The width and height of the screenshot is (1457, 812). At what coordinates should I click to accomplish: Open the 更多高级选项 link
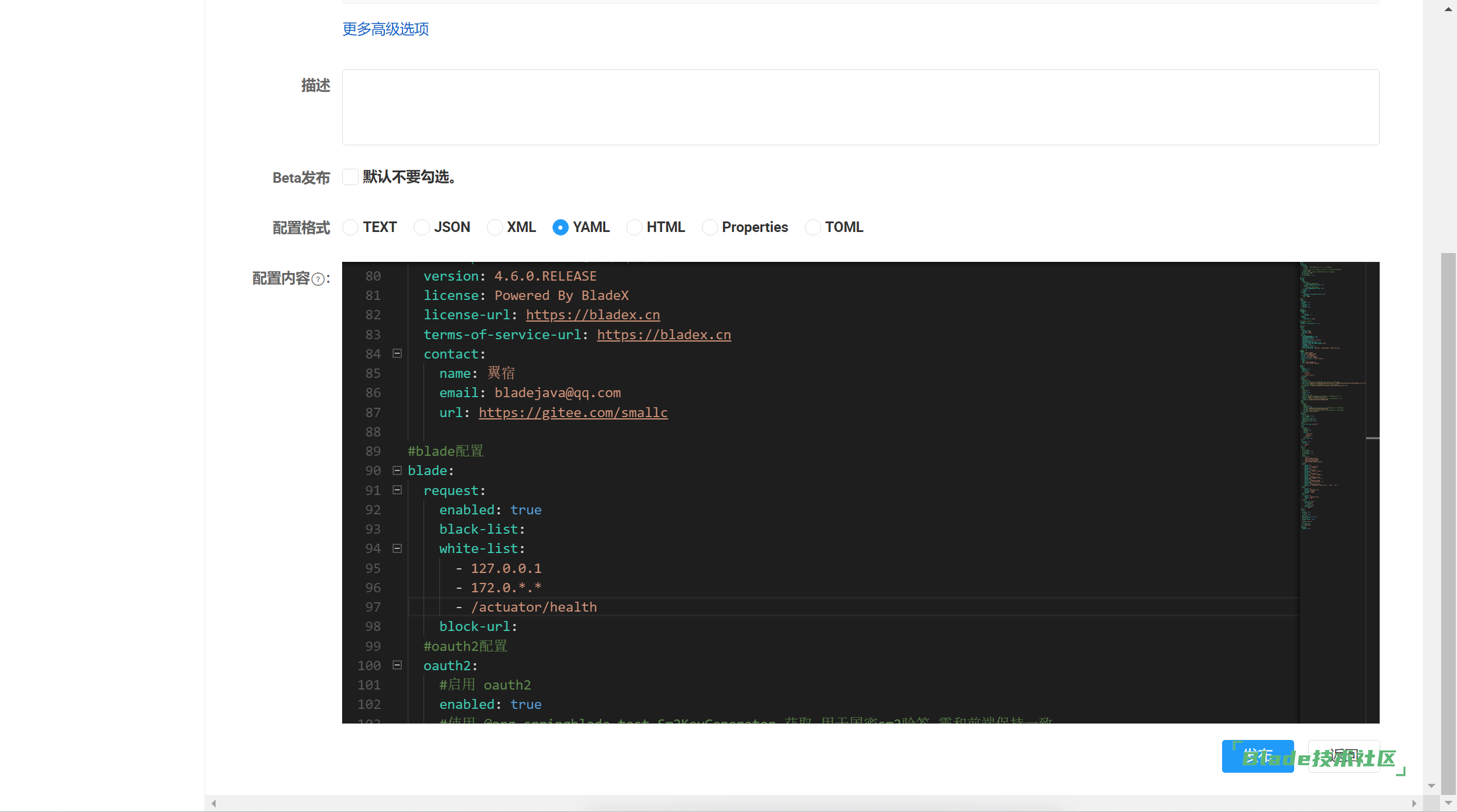pos(385,29)
